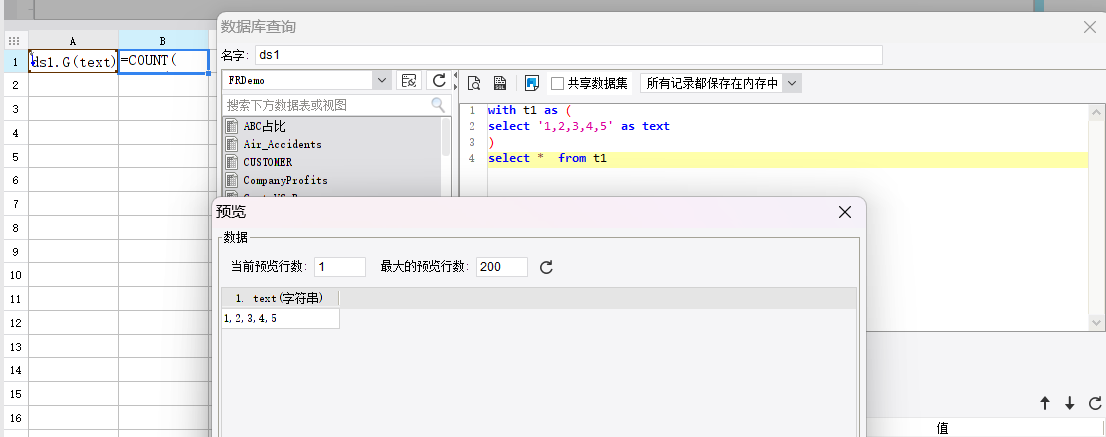Click the select-all corner of the spreadsheet grid
1106x437 pixels.
click(14, 41)
